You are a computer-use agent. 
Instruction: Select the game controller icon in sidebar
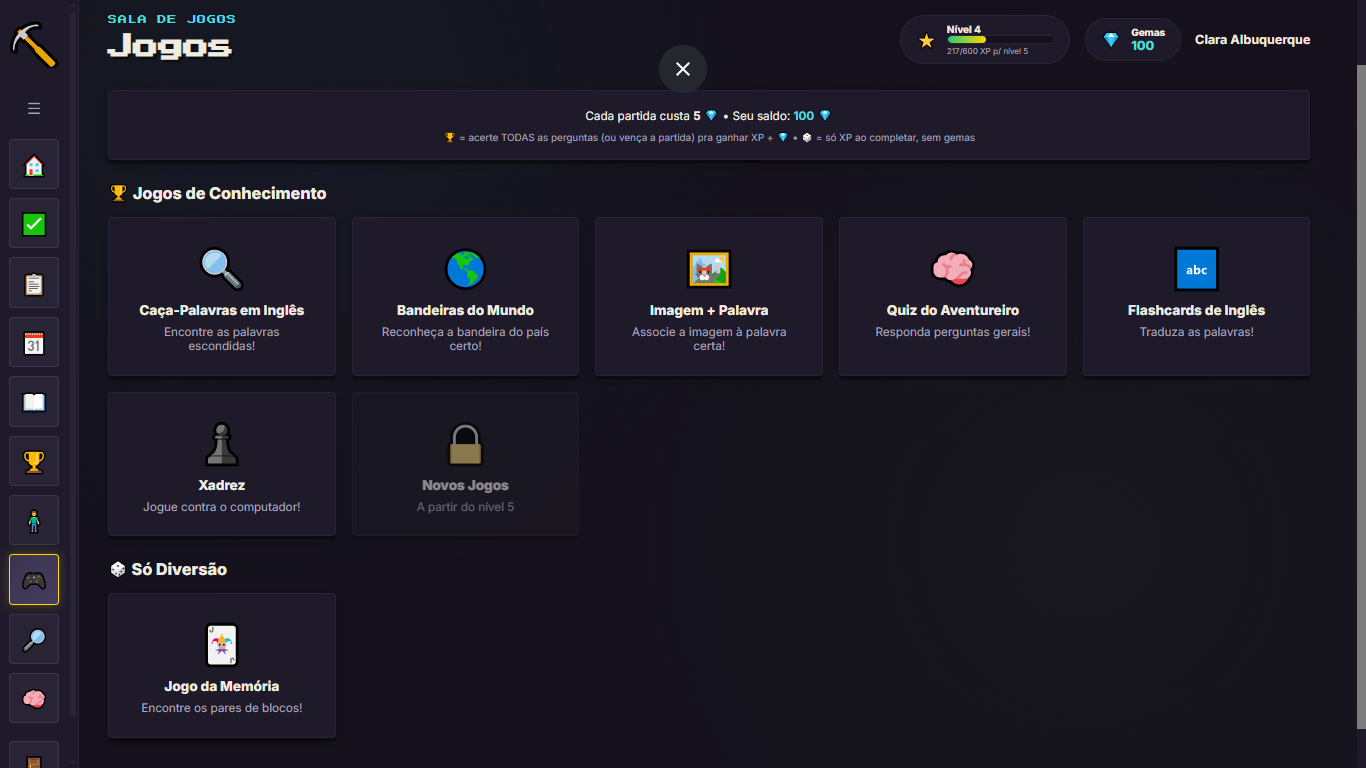pos(34,580)
